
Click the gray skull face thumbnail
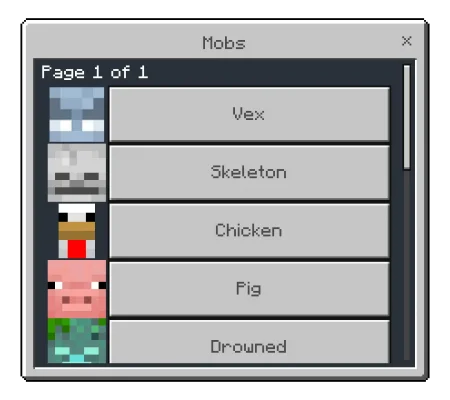[77, 173]
